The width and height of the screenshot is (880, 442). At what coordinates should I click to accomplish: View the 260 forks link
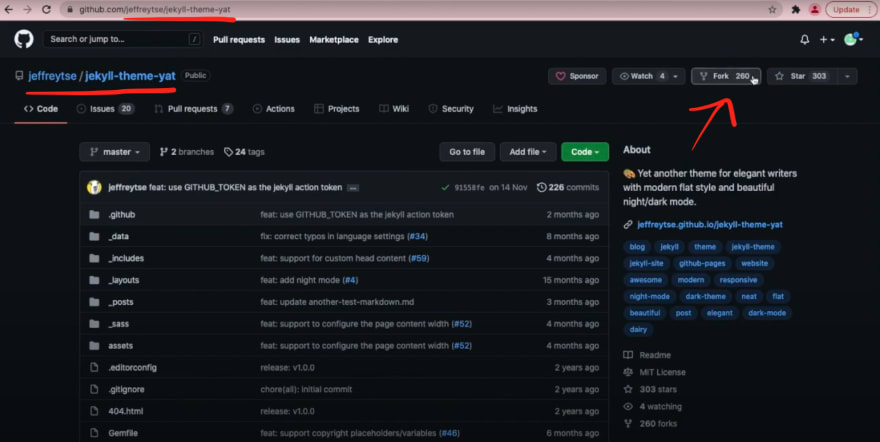click(658, 424)
